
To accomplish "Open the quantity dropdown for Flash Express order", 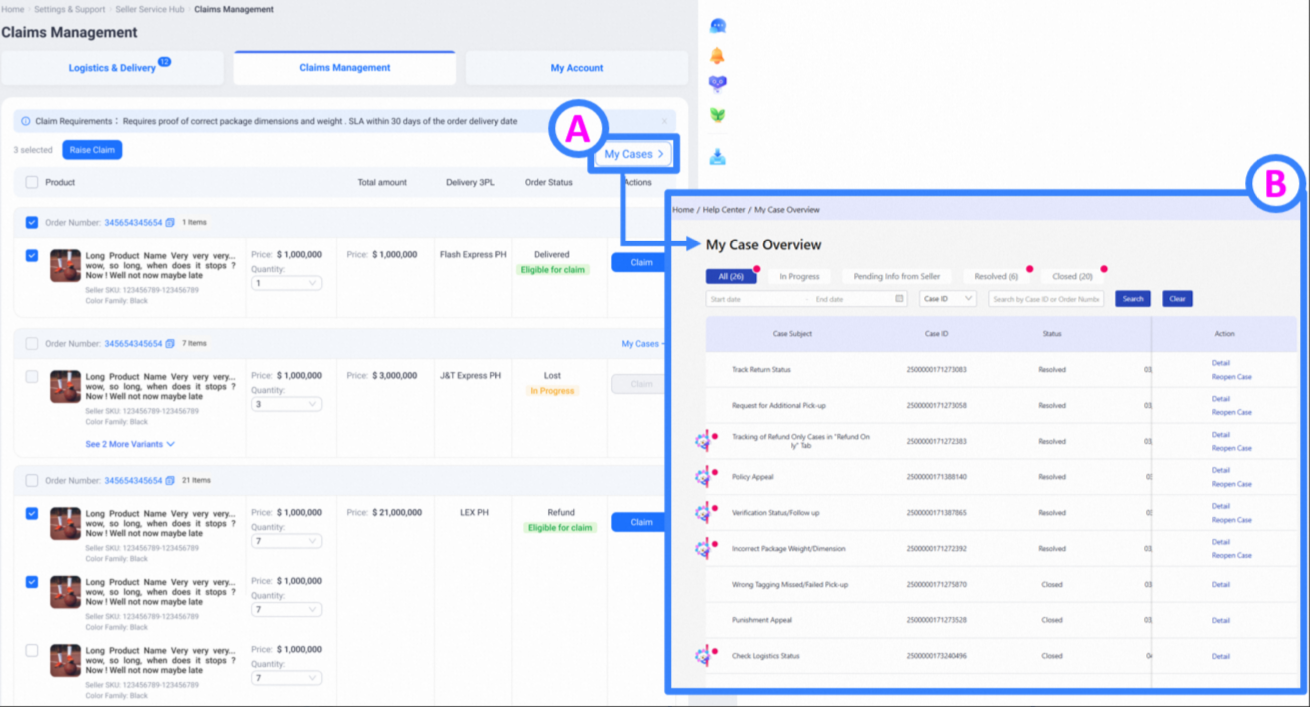I will pyautogui.click(x=286, y=284).
